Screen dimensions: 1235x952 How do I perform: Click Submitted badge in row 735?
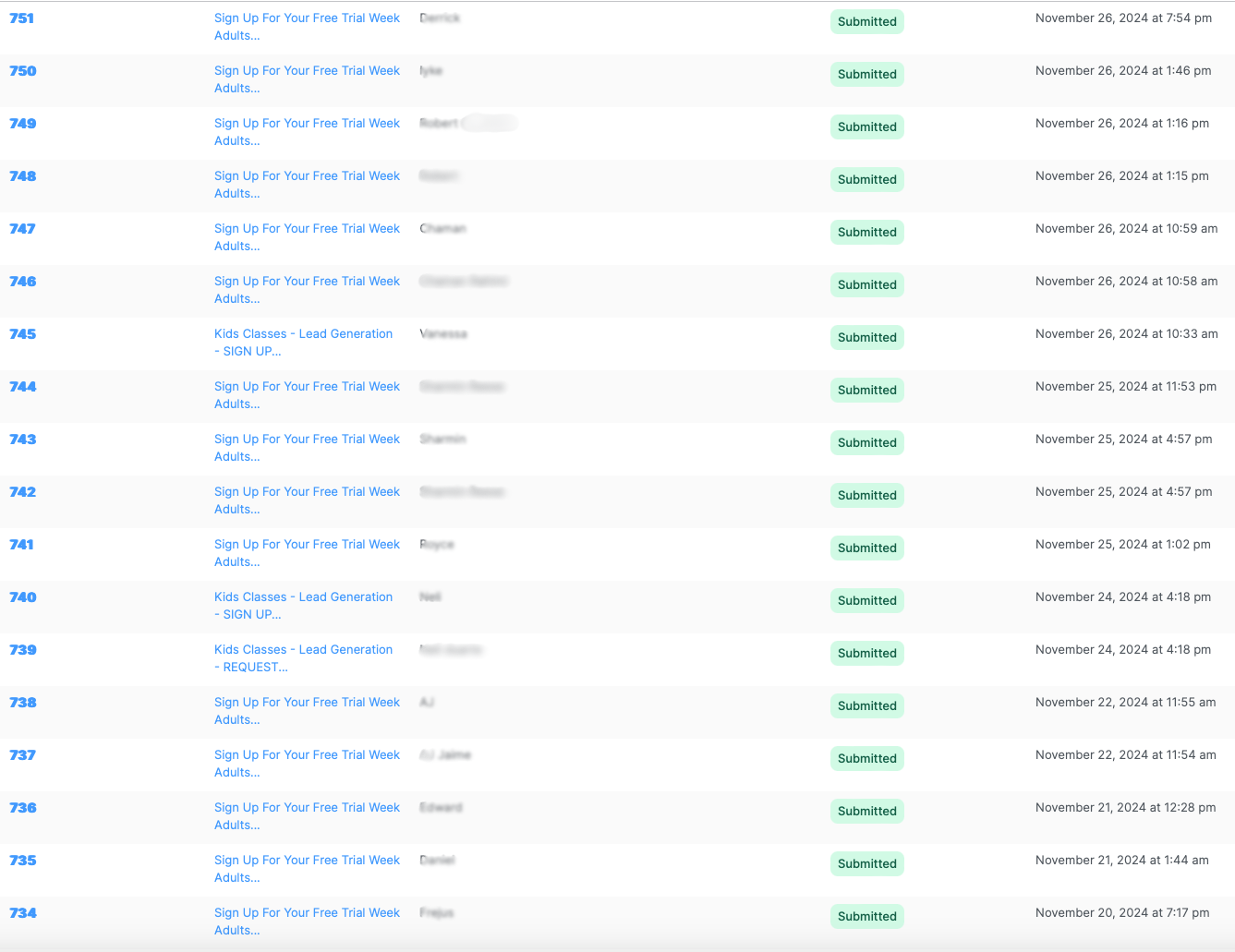(866, 864)
